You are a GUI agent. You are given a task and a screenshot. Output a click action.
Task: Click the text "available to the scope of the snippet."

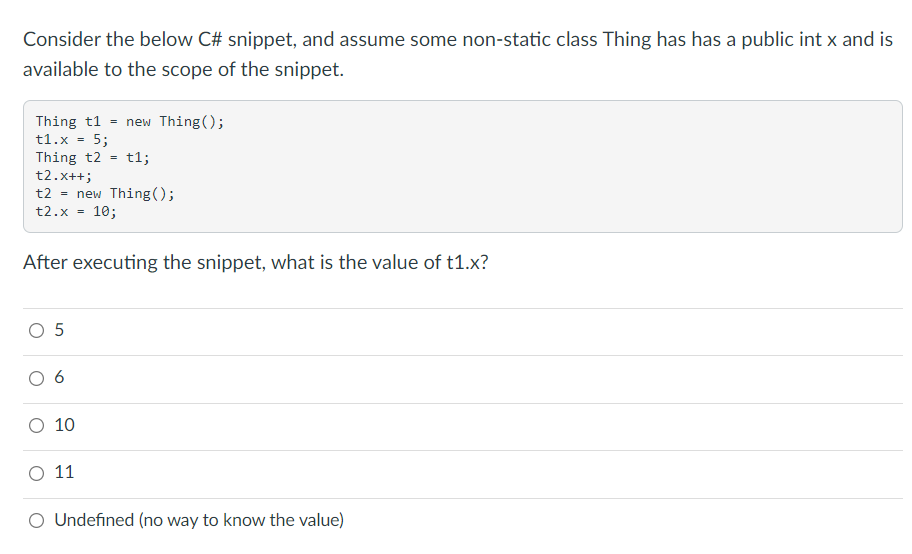click(x=183, y=69)
